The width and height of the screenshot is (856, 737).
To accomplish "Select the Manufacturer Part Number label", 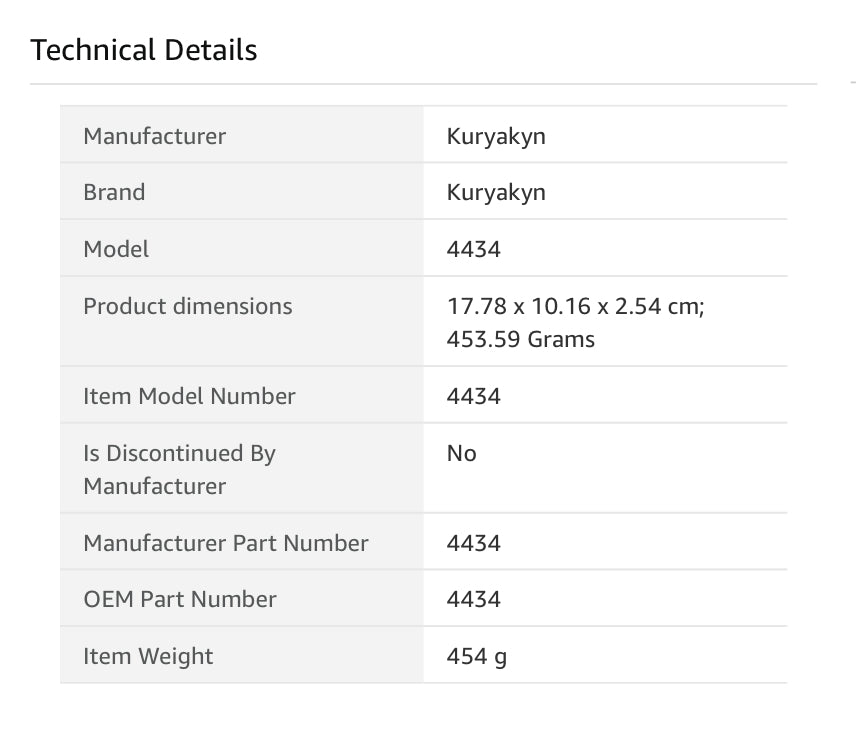I will tap(226, 543).
